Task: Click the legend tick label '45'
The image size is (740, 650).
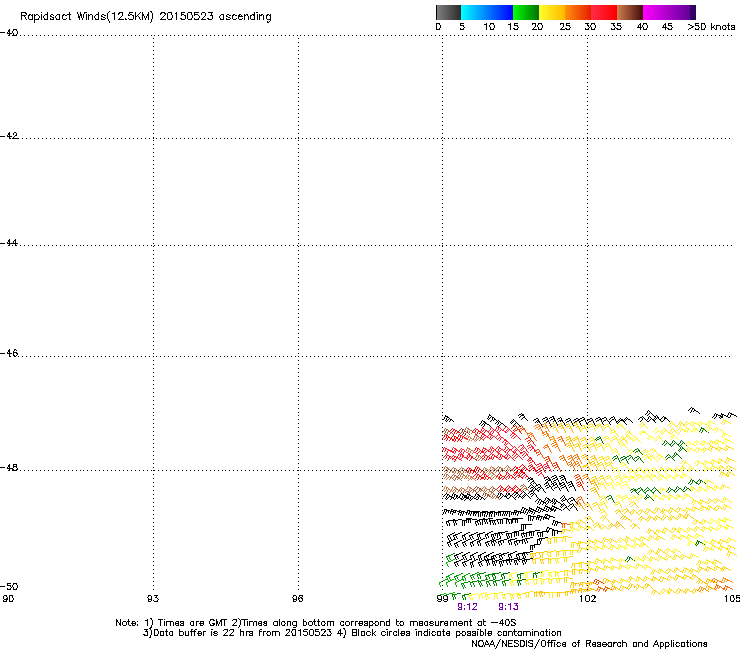Action: point(667,27)
